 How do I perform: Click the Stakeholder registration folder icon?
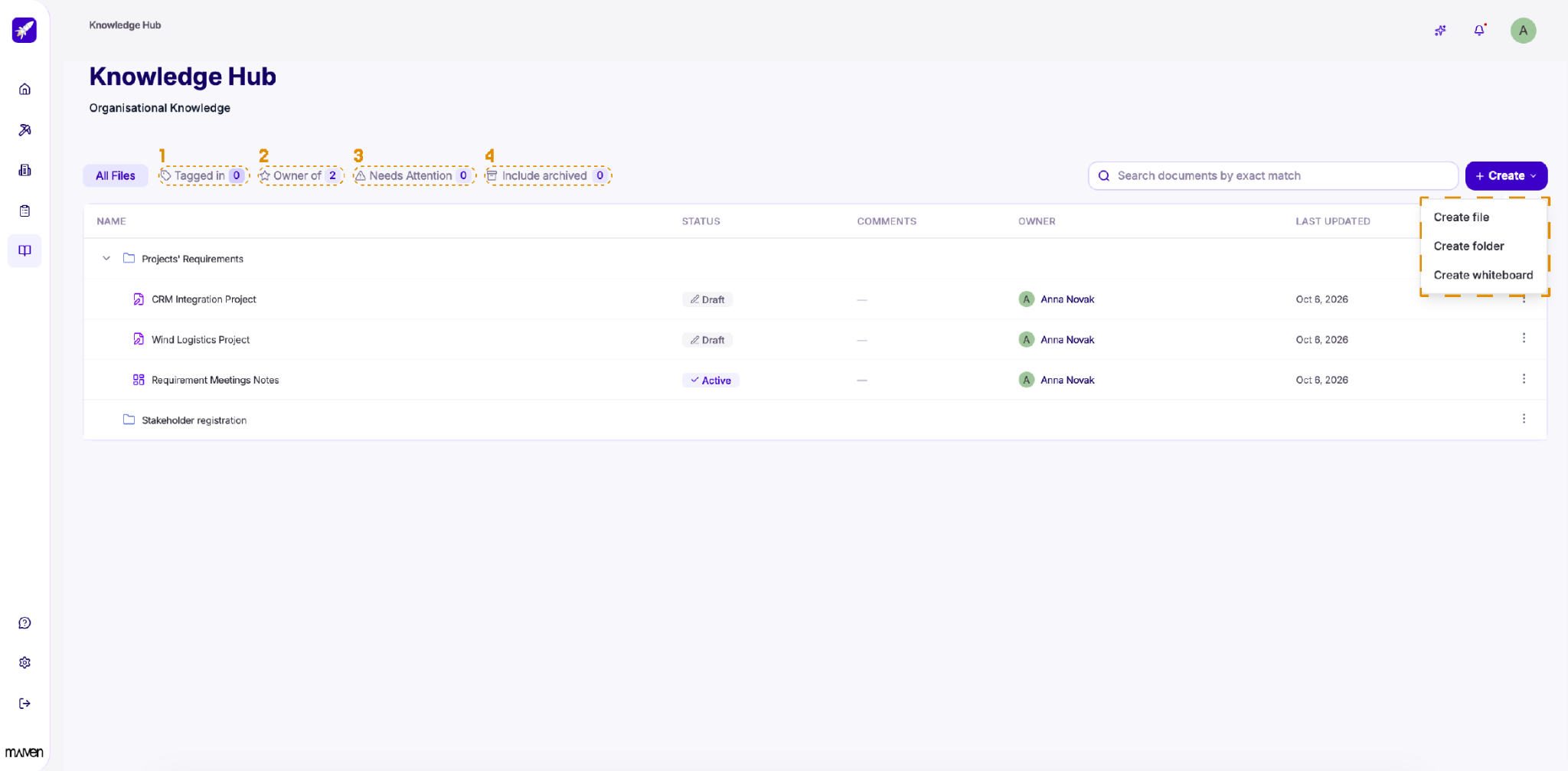pyautogui.click(x=129, y=420)
